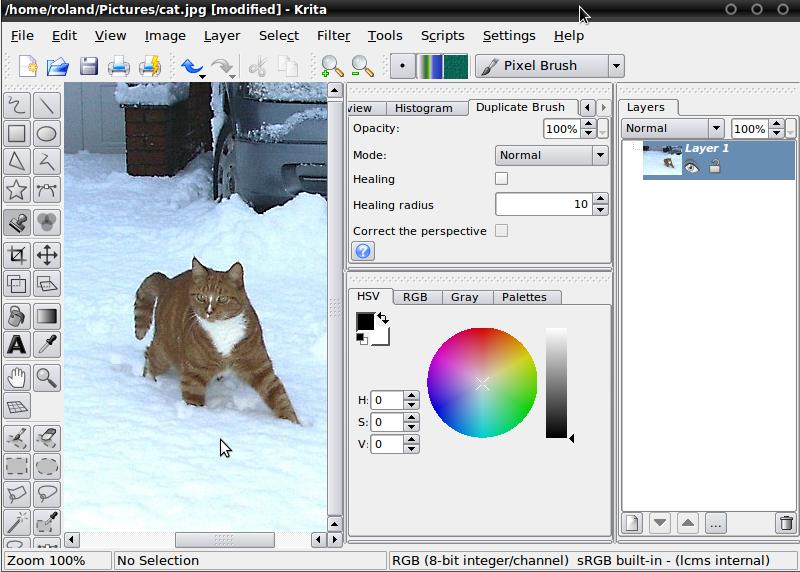Click the Save floppy disk icon
Viewport: 800px width, 572px height.
pos(89,67)
